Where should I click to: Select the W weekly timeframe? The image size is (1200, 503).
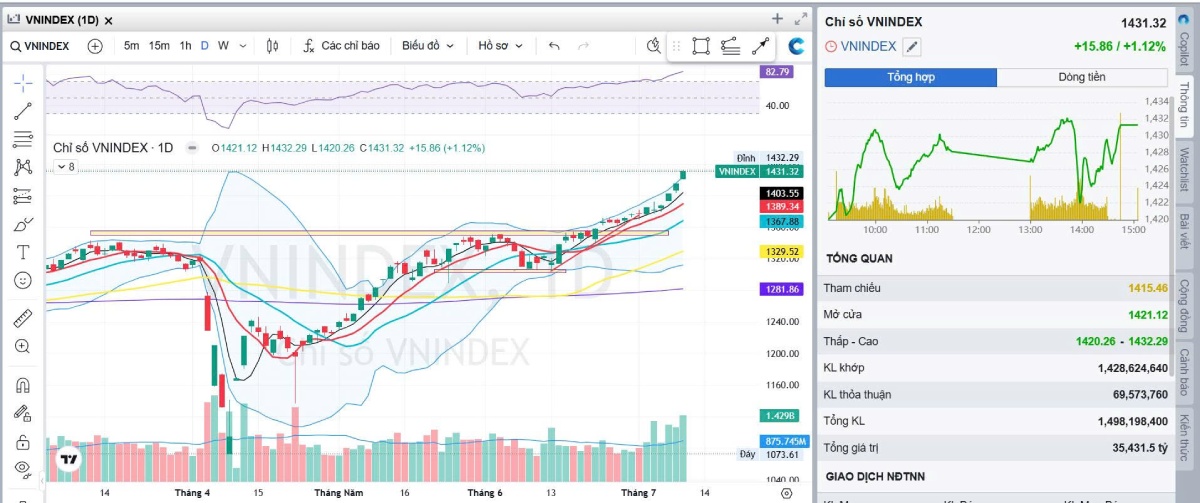click(x=223, y=45)
